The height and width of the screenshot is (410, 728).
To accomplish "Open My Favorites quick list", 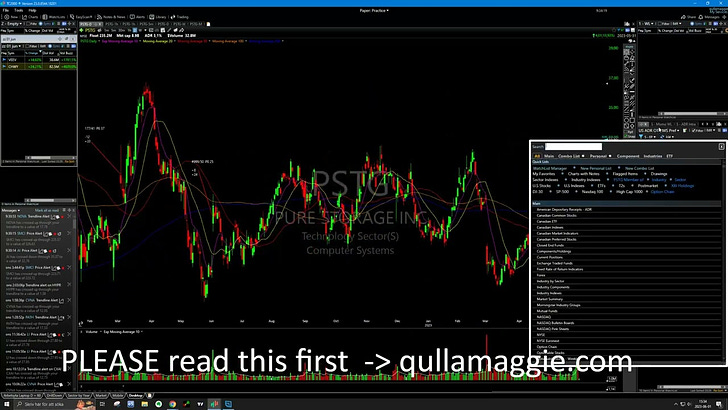I will (x=544, y=174).
